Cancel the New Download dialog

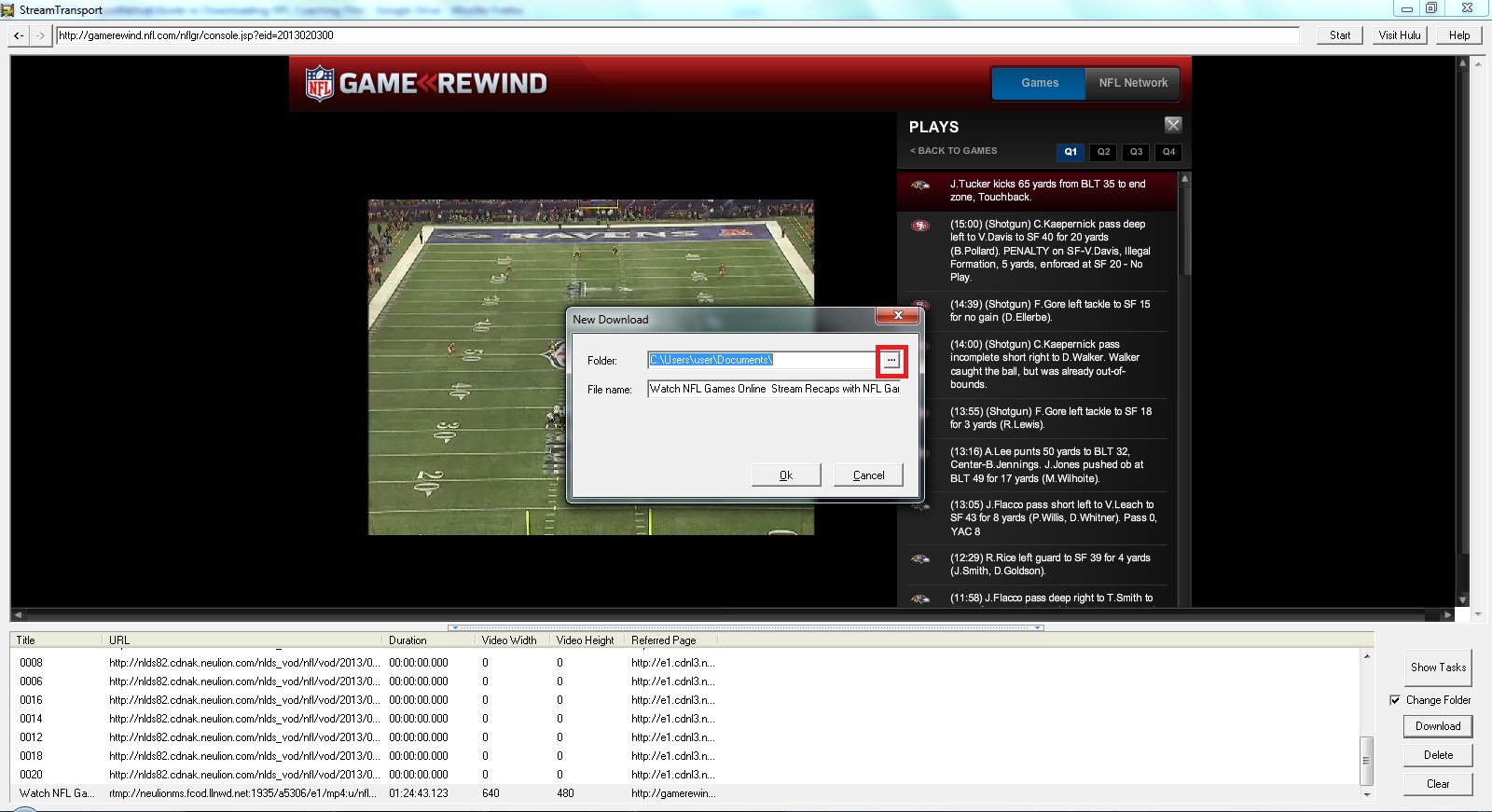tap(869, 475)
